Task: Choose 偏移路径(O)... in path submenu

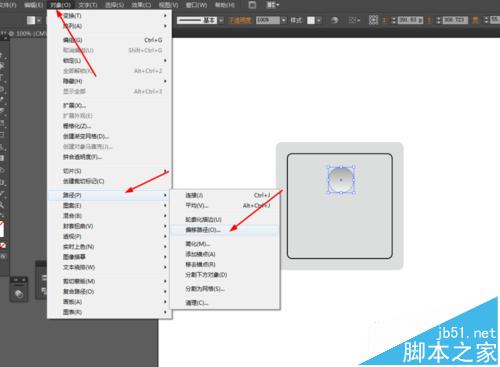Action: (x=225, y=230)
